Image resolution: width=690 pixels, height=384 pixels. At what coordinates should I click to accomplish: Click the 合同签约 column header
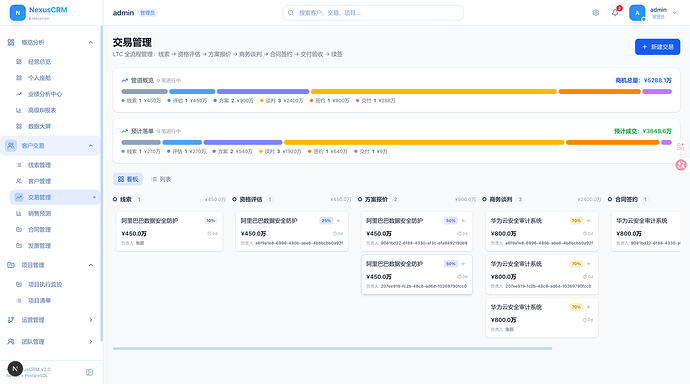pos(627,199)
